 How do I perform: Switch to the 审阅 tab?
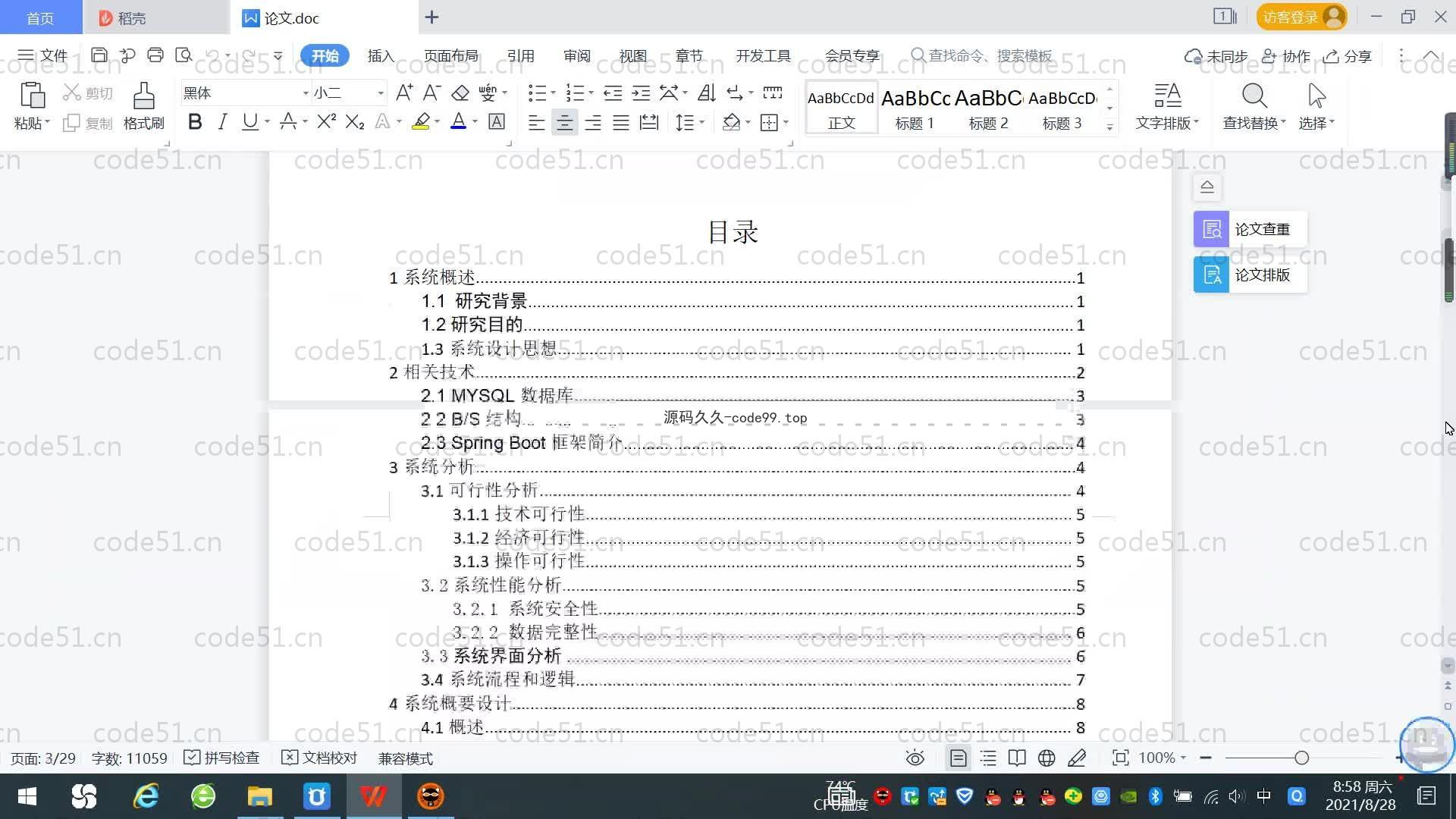576,56
